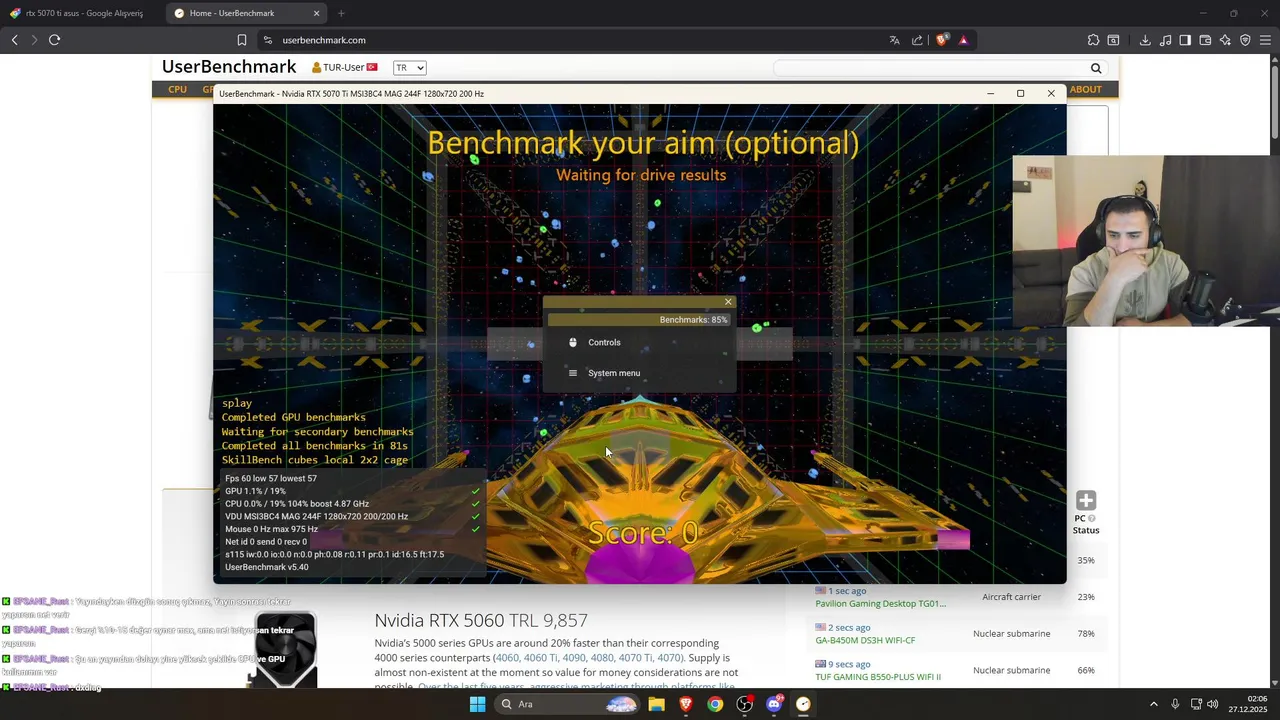Open the TR country dropdown

pos(409,68)
